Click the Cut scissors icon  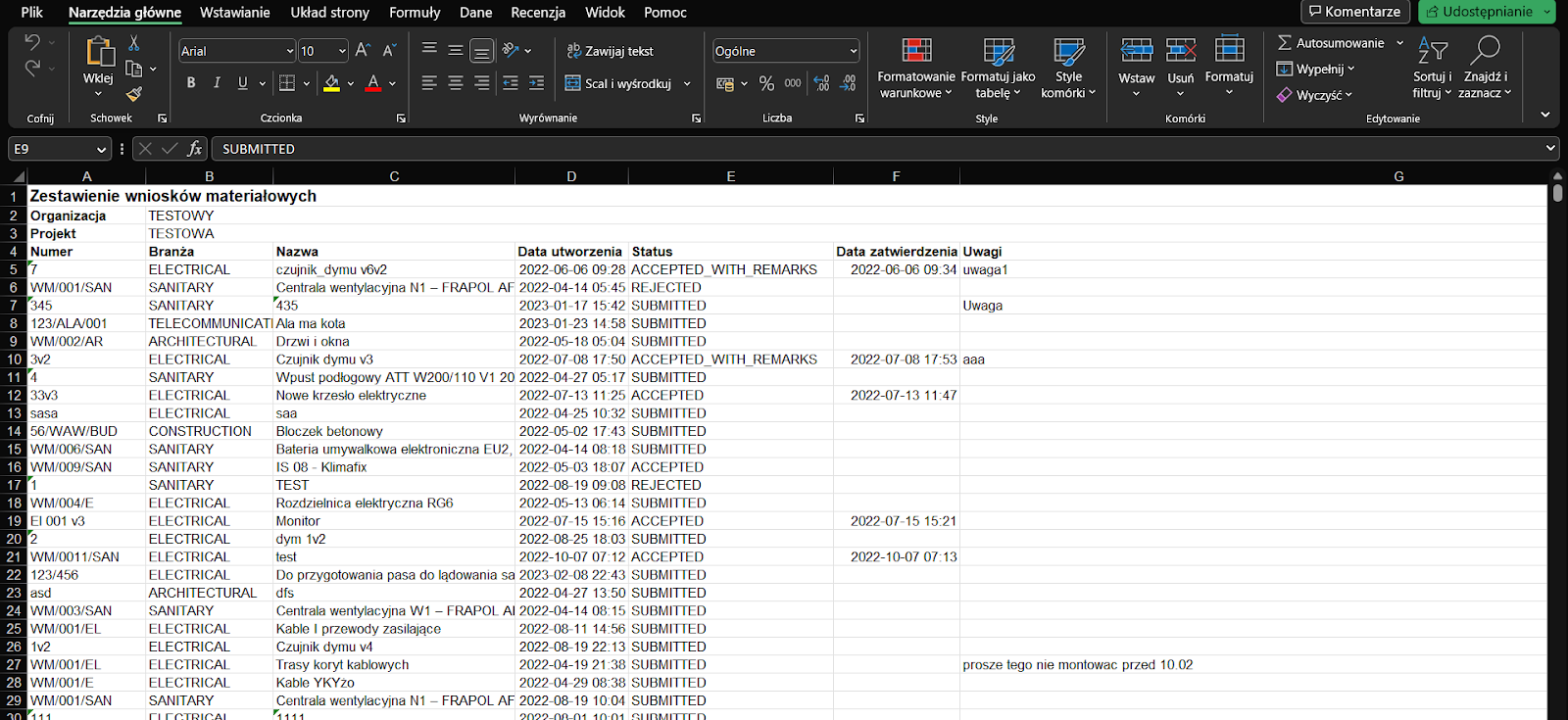pyautogui.click(x=134, y=44)
